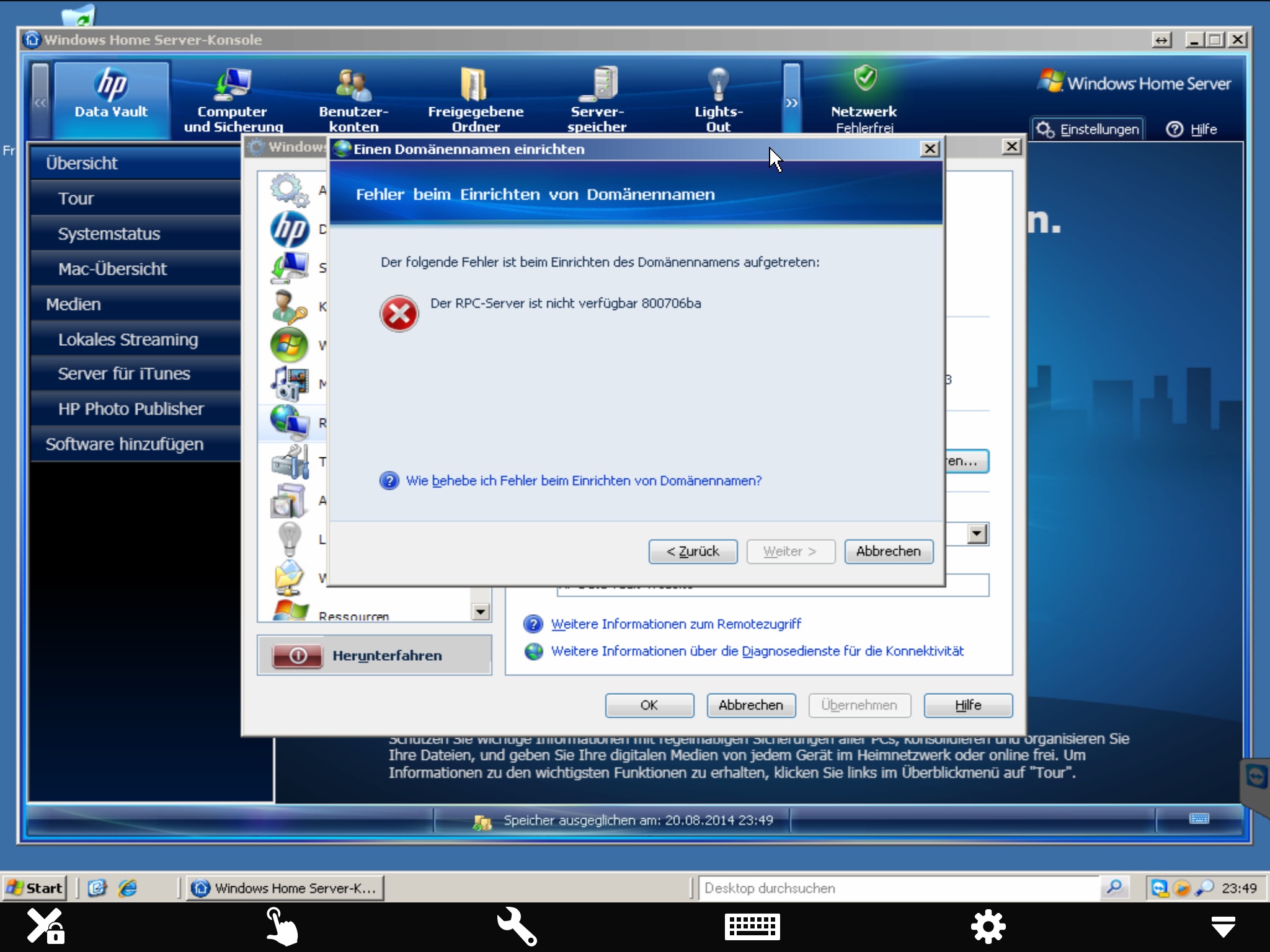Click the stacked windows icon in settings list
The width and height of the screenshot is (1270, 952).
[290, 500]
